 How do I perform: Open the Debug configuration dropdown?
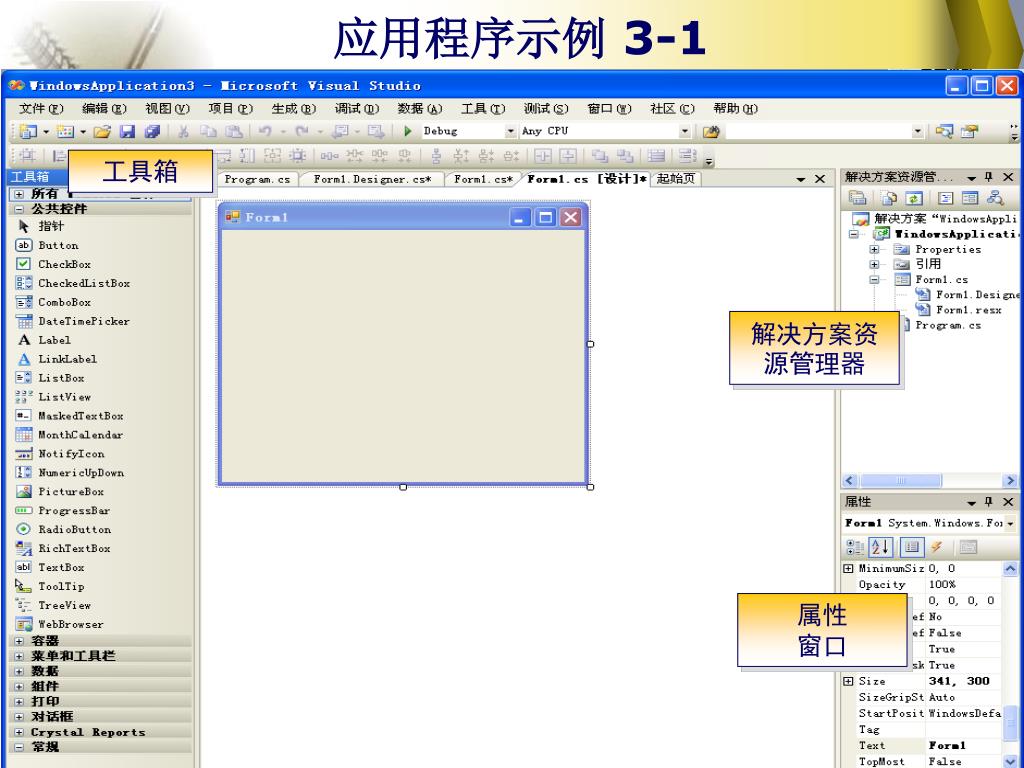click(x=511, y=131)
